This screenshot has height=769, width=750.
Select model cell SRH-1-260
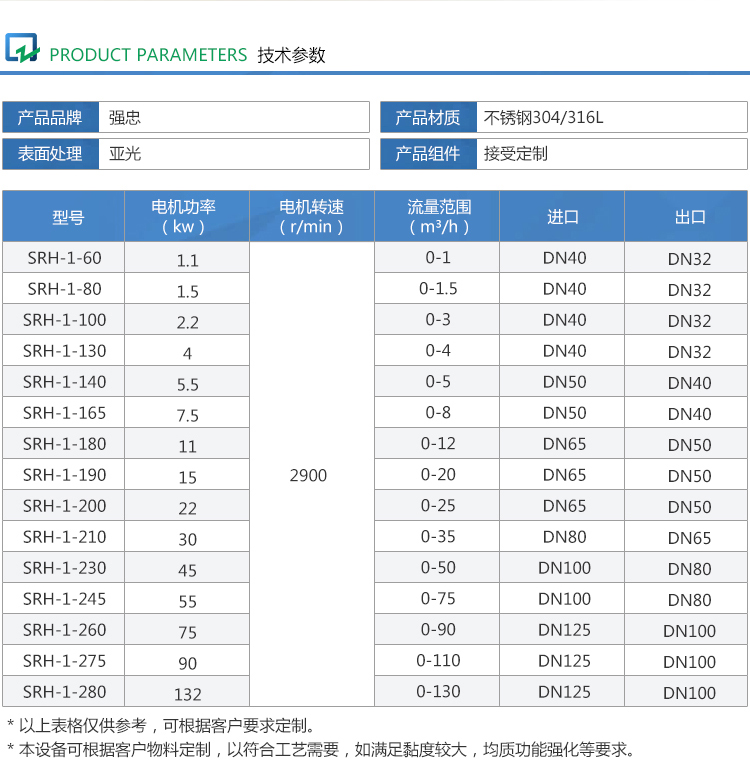(x=64, y=629)
